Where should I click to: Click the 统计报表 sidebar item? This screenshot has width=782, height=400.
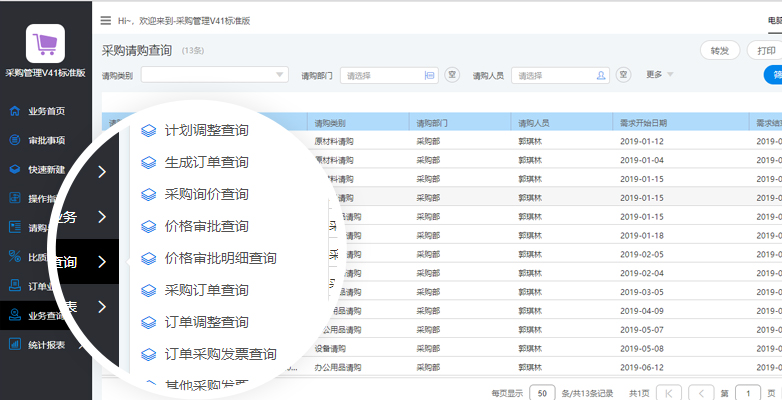(x=45, y=345)
